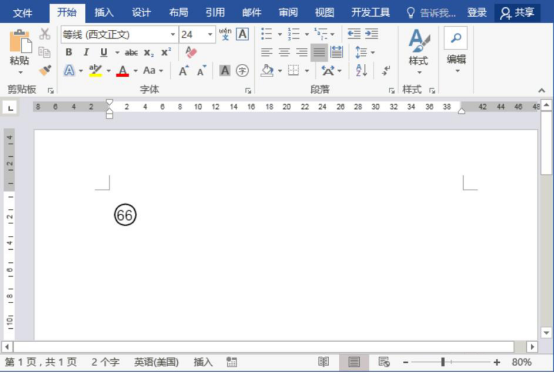Toggle superscript formatting
Image resolution: width=554 pixels, height=373 pixels.
(x=166, y=52)
